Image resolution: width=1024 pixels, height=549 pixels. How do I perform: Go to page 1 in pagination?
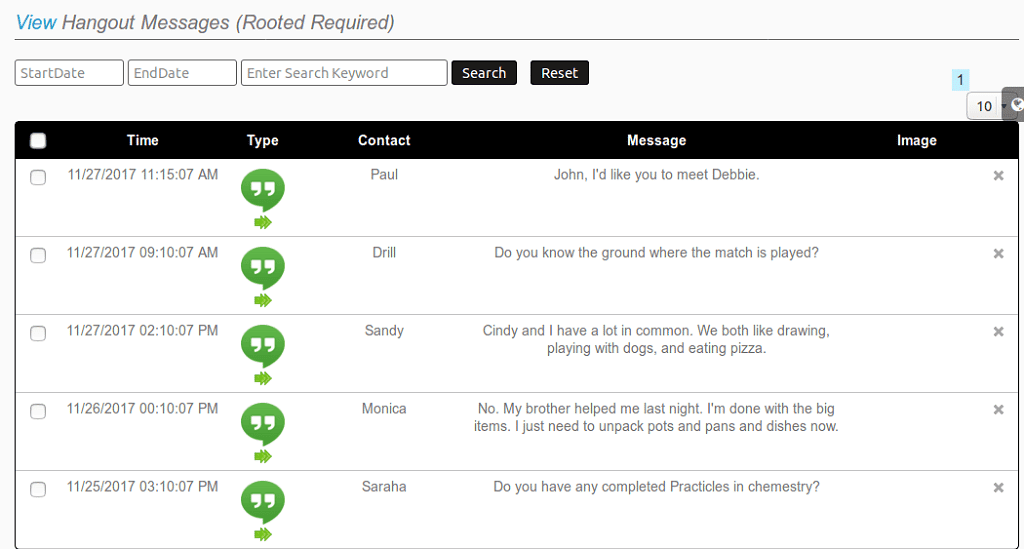coord(960,80)
